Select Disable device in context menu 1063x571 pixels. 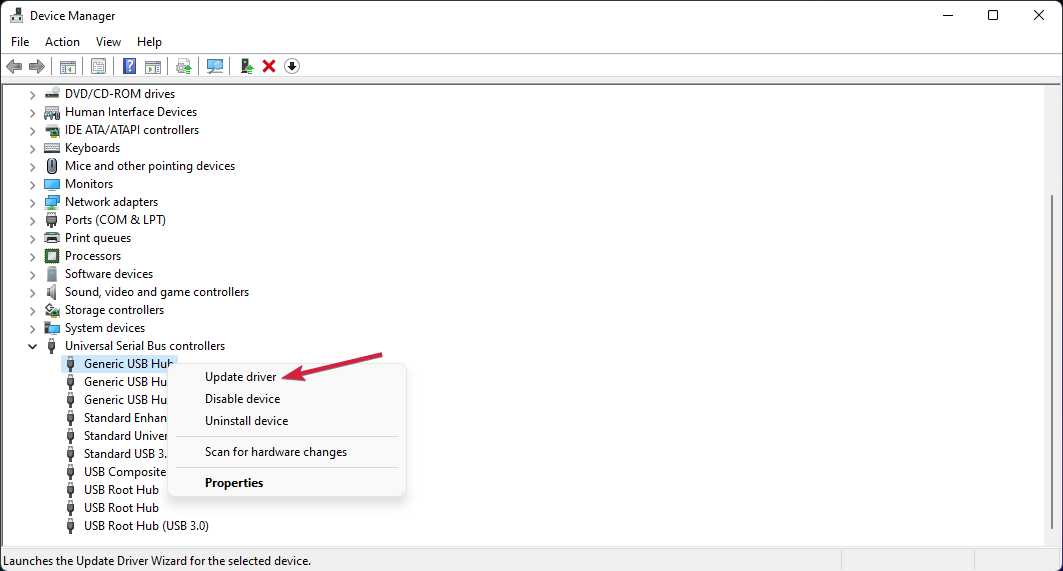pos(242,399)
